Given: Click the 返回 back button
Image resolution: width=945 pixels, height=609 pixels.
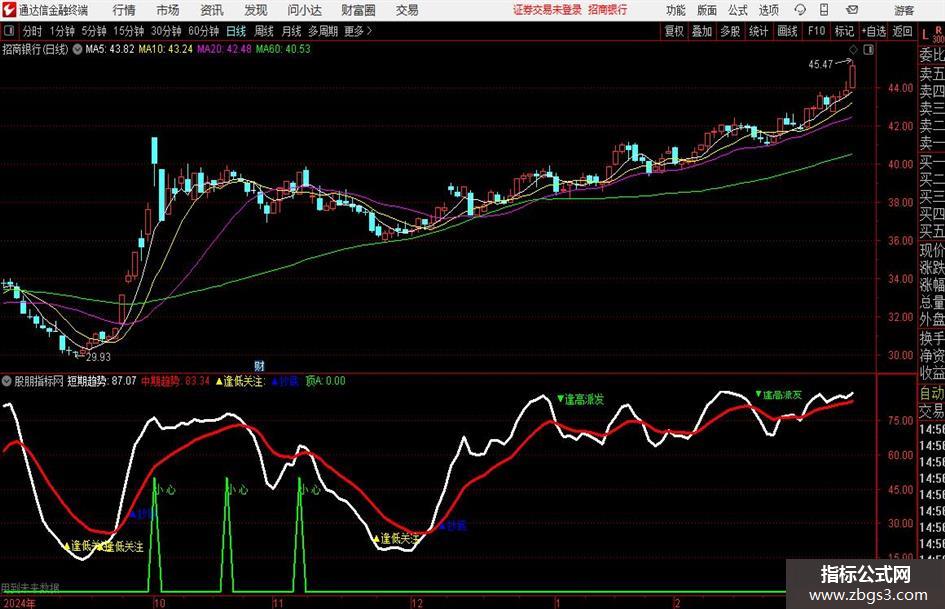Looking at the screenshot, I should 903,31.
